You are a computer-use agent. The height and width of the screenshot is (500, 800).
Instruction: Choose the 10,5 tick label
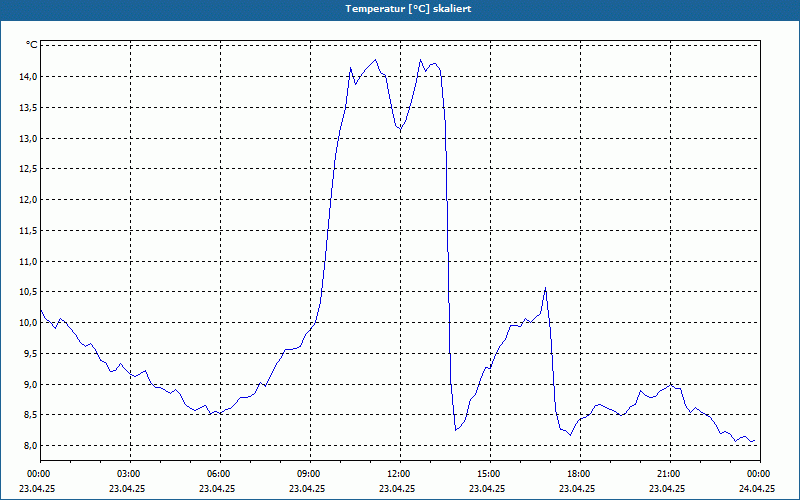click(x=28, y=292)
